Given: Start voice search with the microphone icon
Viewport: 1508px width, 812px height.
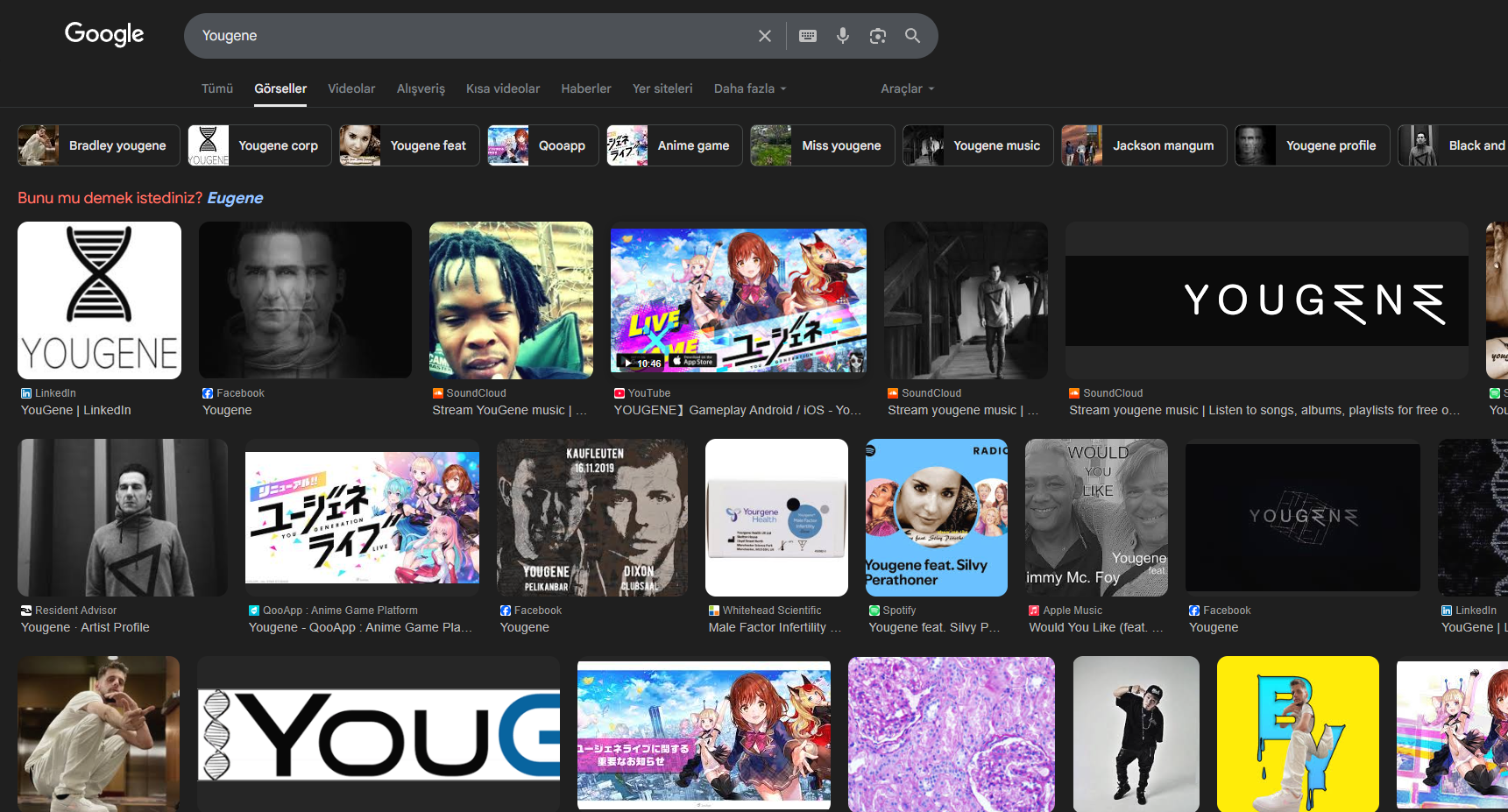Looking at the screenshot, I should (x=843, y=36).
